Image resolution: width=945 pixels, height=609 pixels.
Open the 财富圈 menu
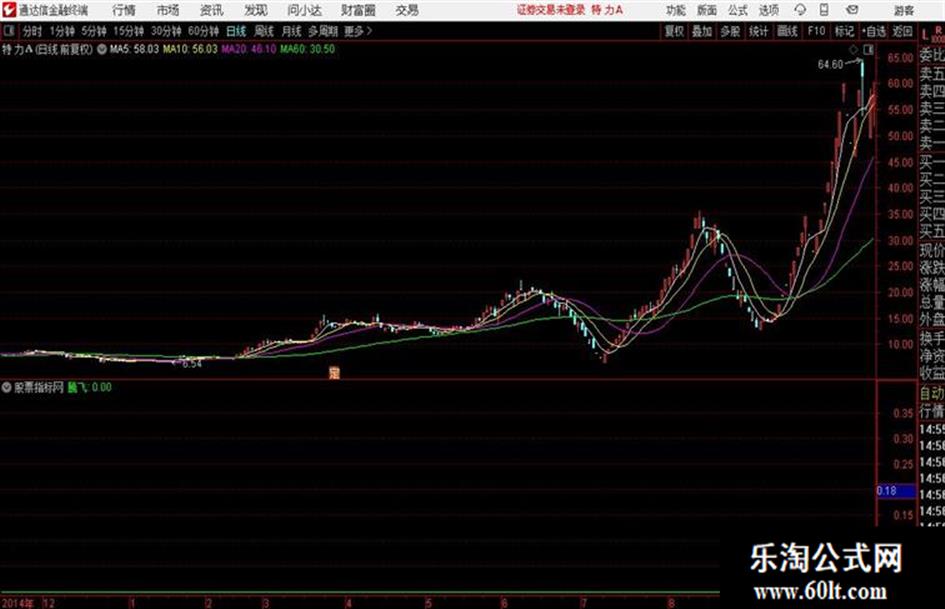coord(358,10)
